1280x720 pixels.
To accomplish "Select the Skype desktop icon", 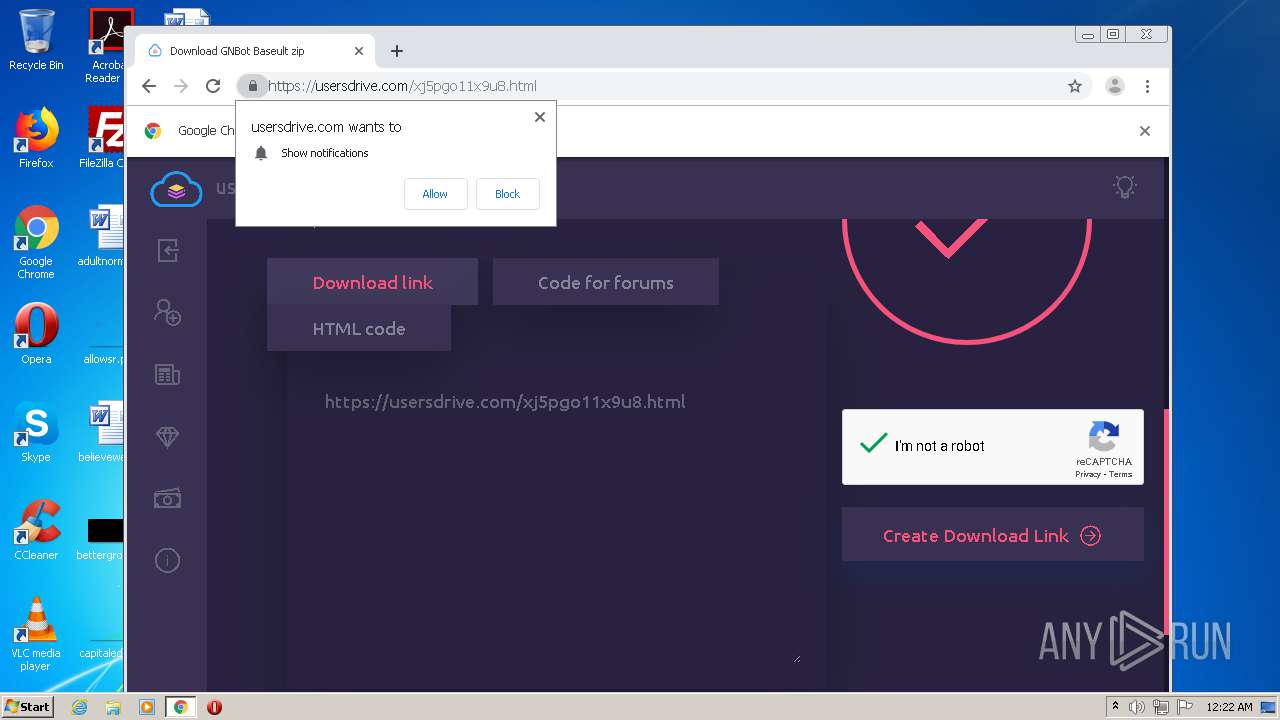I will (36, 432).
